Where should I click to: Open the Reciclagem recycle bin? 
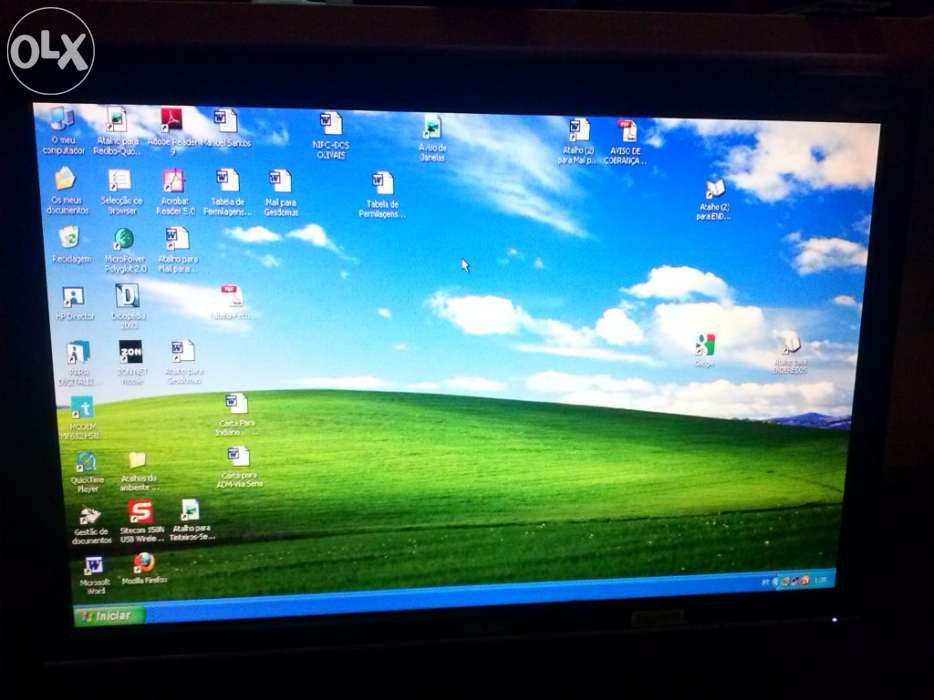click(71, 245)
